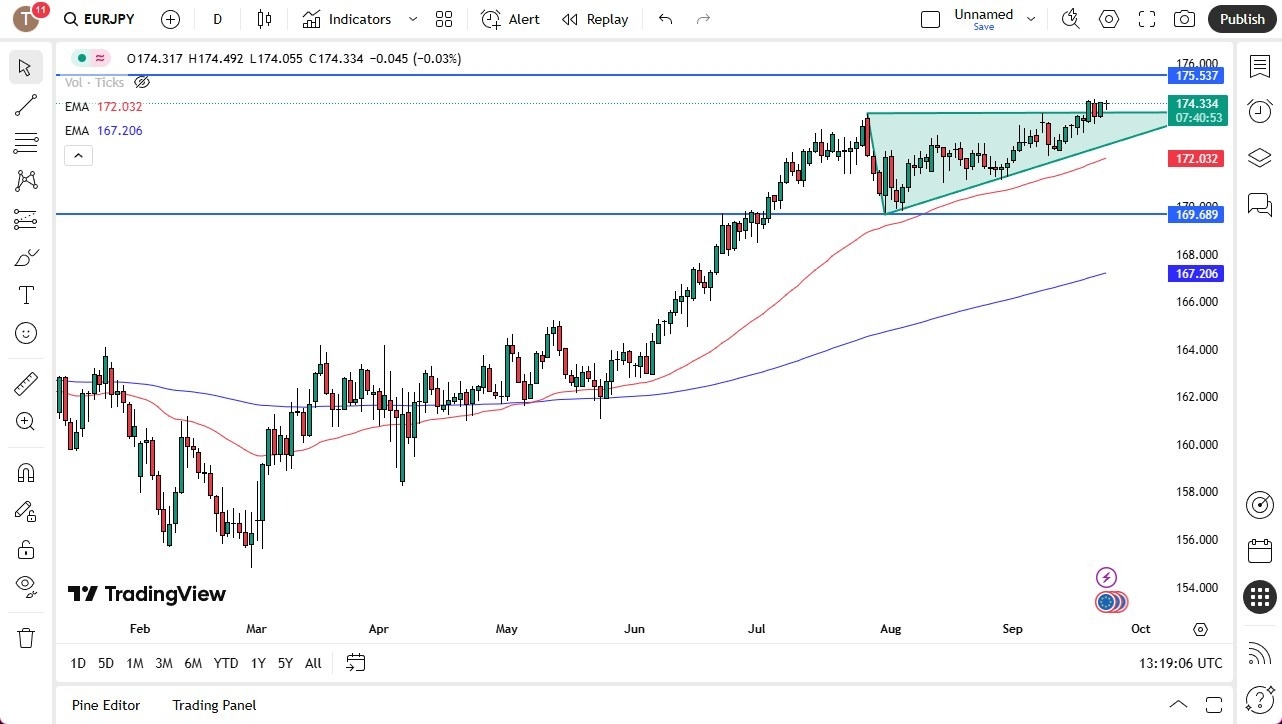Toggle Hide All Drawings eye icon
This screenshot has height=724, width=1282.
coord(26,587)
